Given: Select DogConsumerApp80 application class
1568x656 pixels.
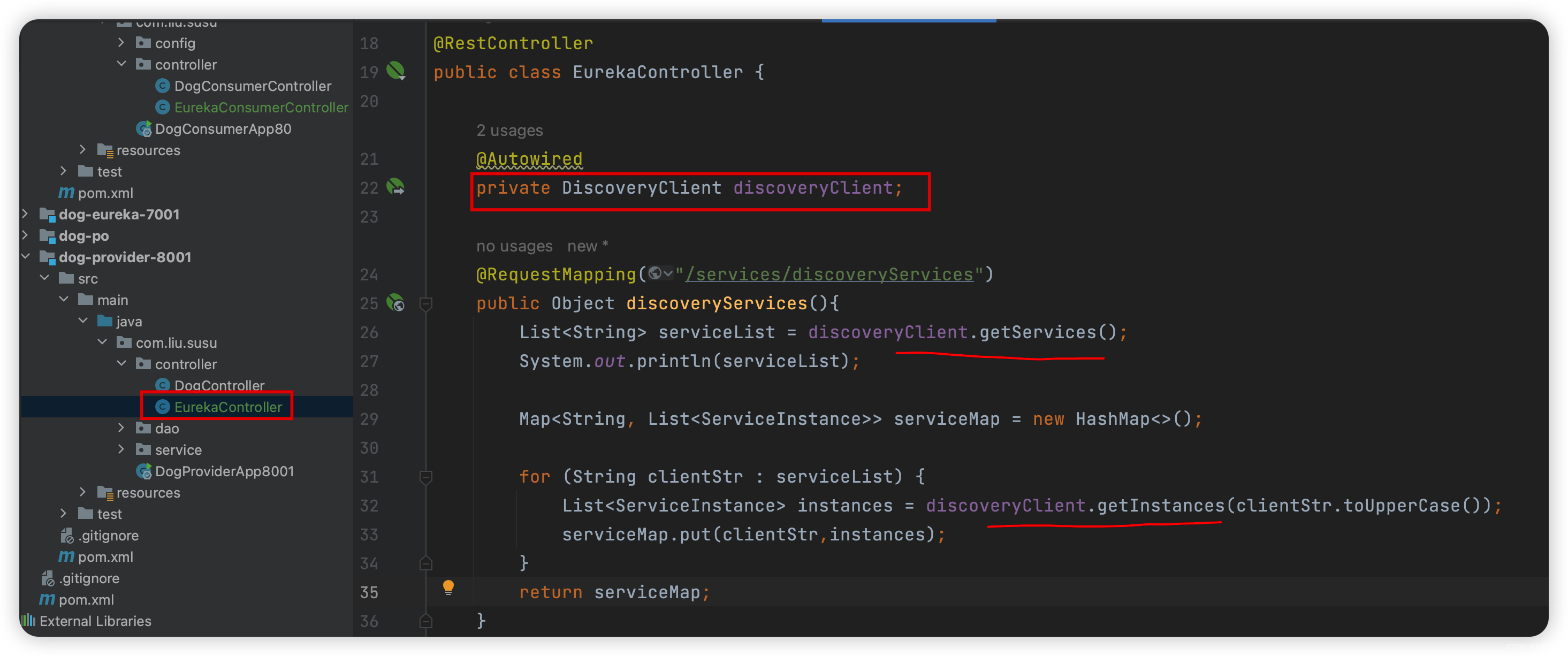Looking at the screenshot, I should point(223,128).
